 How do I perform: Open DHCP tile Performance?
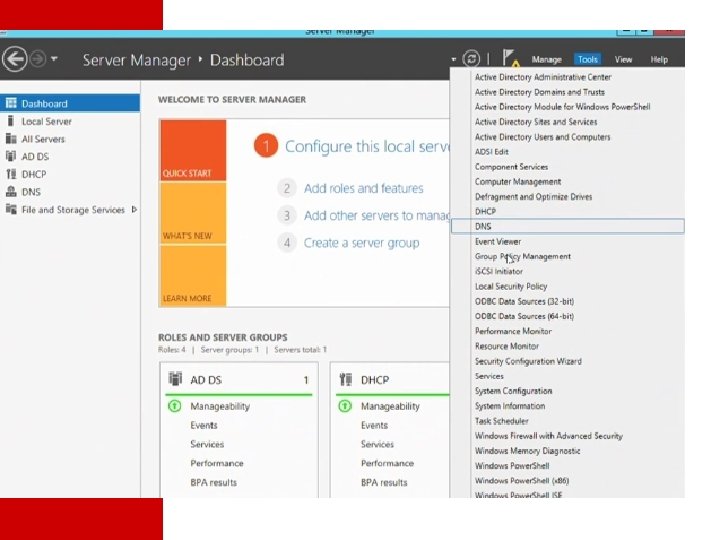387,463
